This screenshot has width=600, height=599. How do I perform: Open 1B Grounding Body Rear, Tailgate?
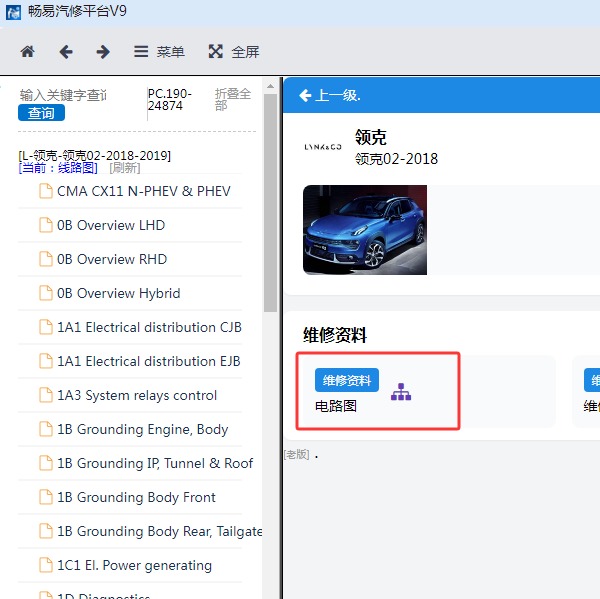[160, 532]
